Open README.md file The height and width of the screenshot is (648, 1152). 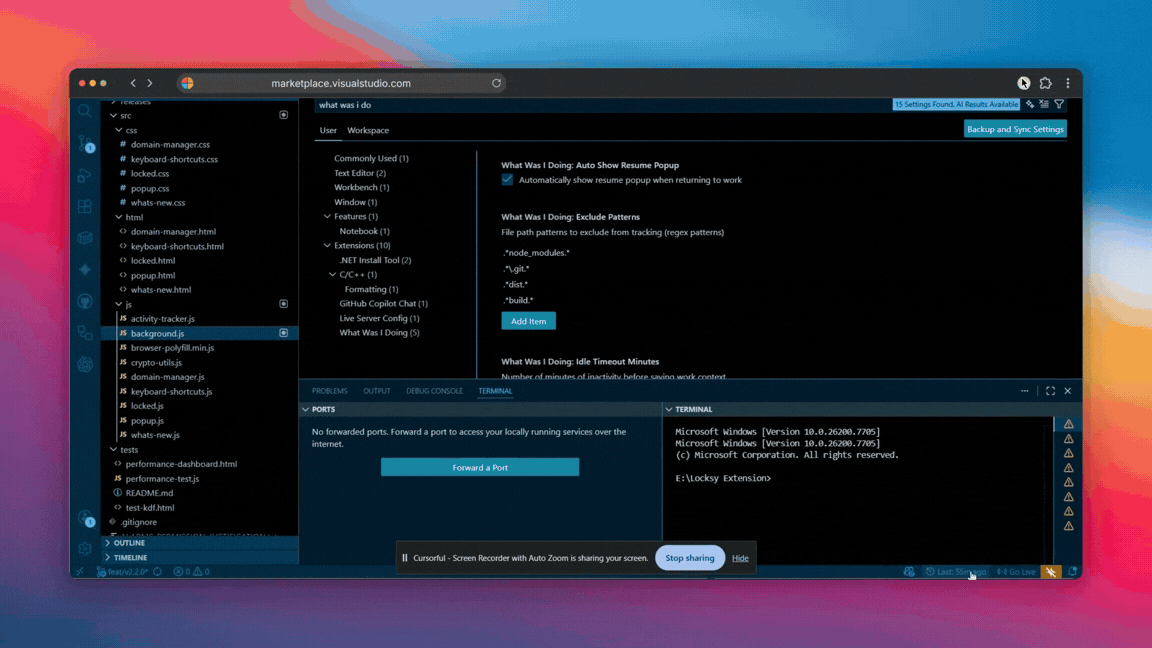click(x=149, y=493)
